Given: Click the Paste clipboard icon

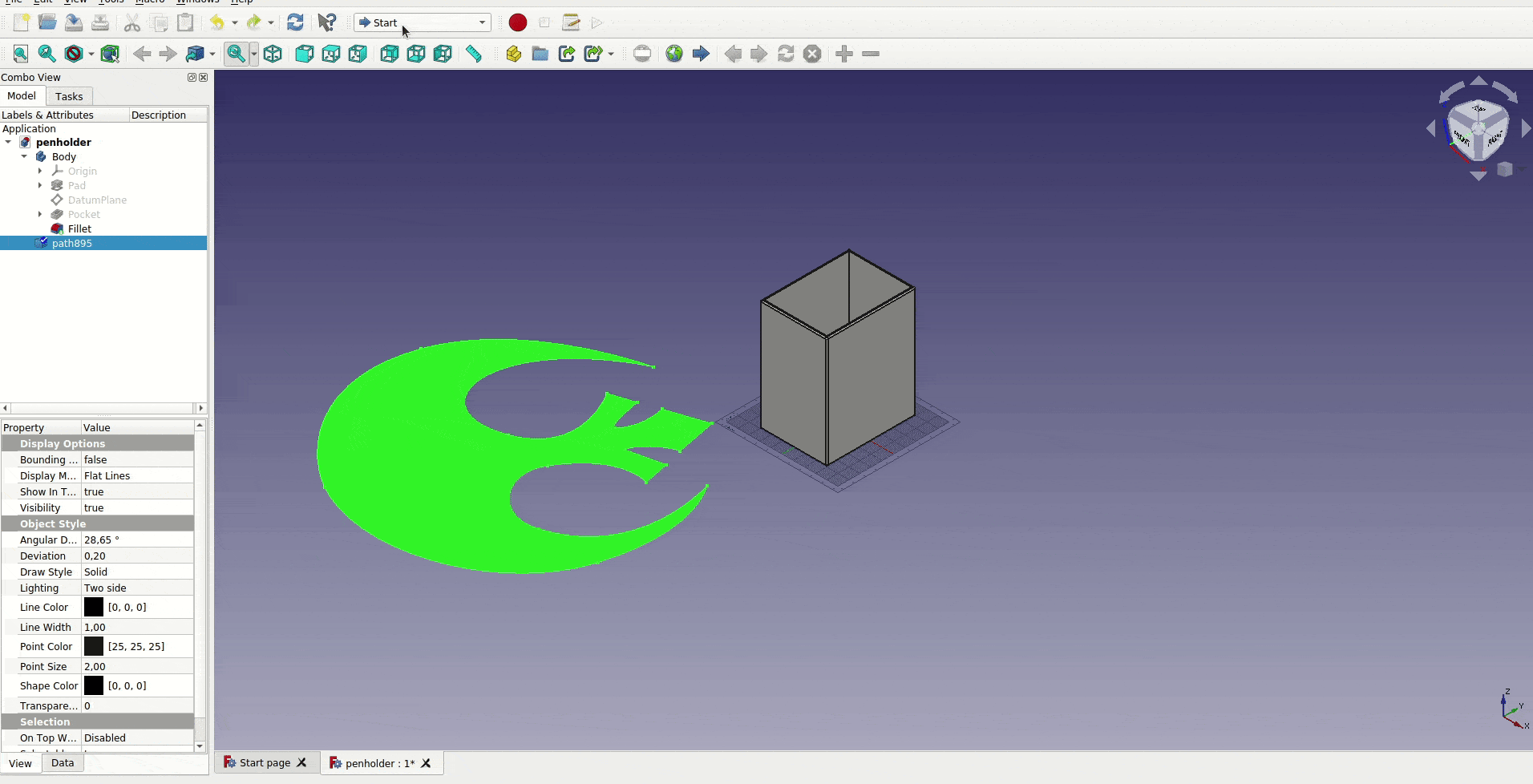Looking at the screenshot, I should 185,22.
